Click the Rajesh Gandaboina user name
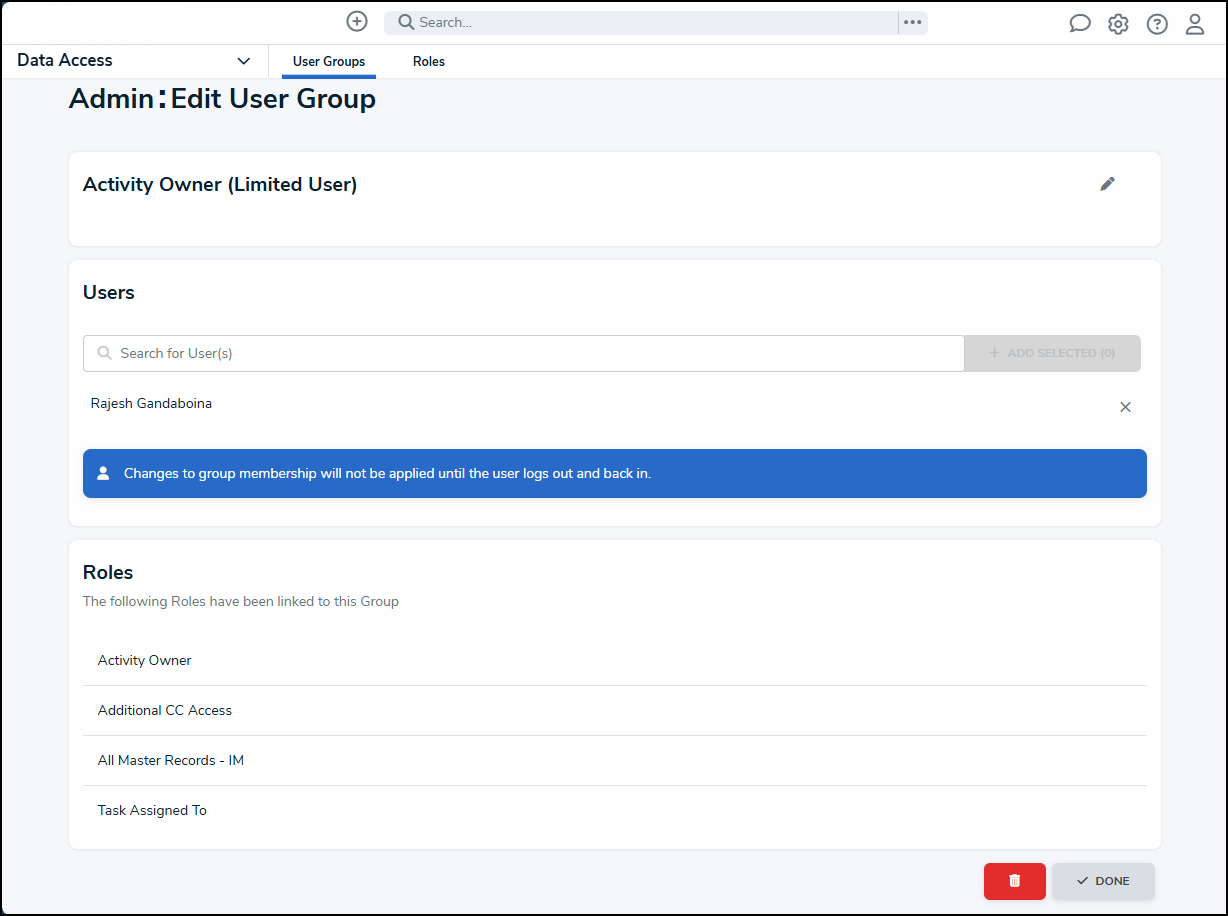Viewport: 1228px width, 916px height. click(151, 404)
